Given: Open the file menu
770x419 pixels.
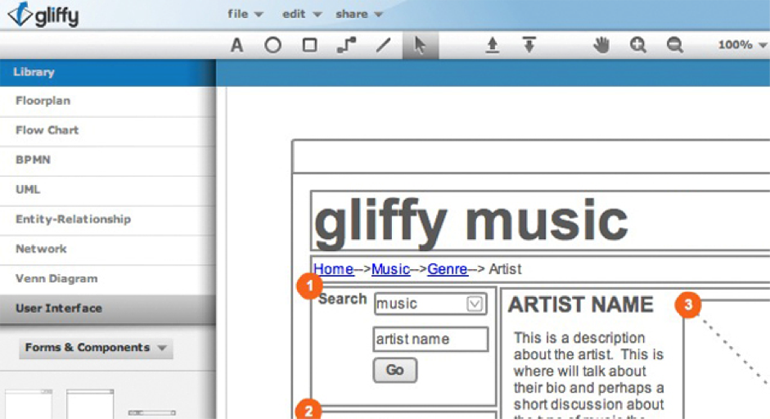Looking at the screenshot, I should pos(245,14).
